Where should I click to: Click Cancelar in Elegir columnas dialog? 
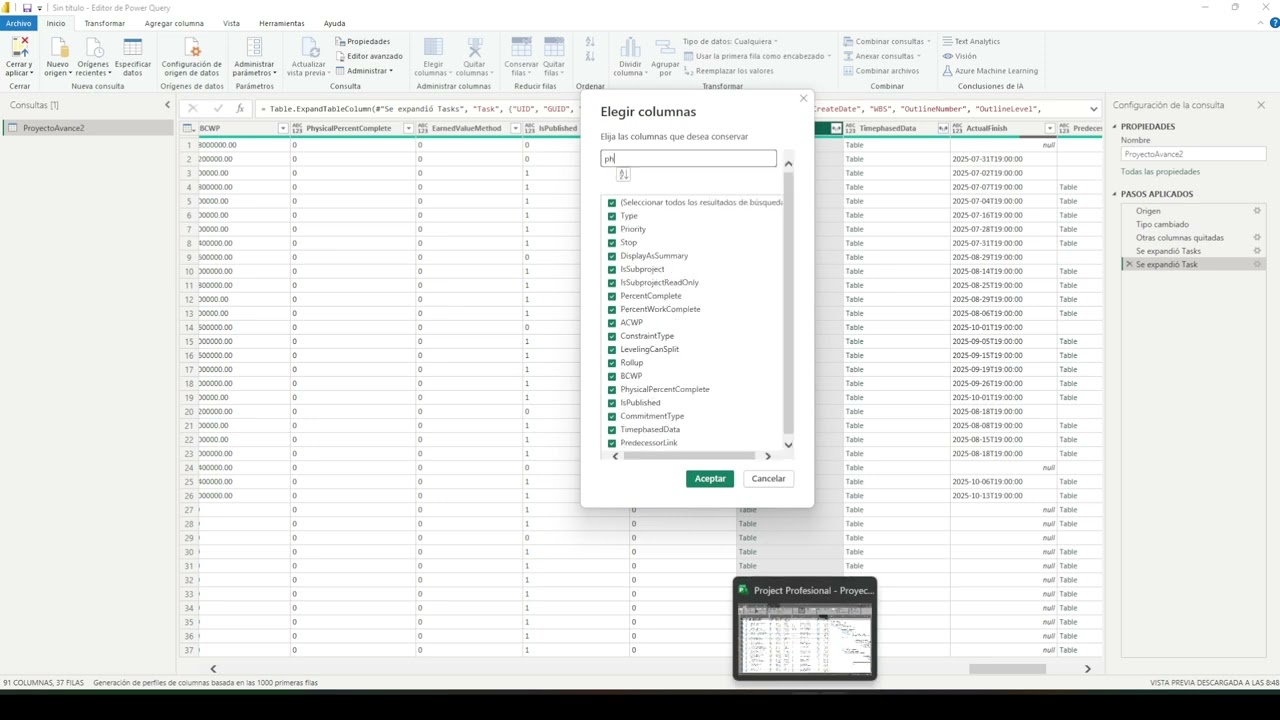coord(768,479)
